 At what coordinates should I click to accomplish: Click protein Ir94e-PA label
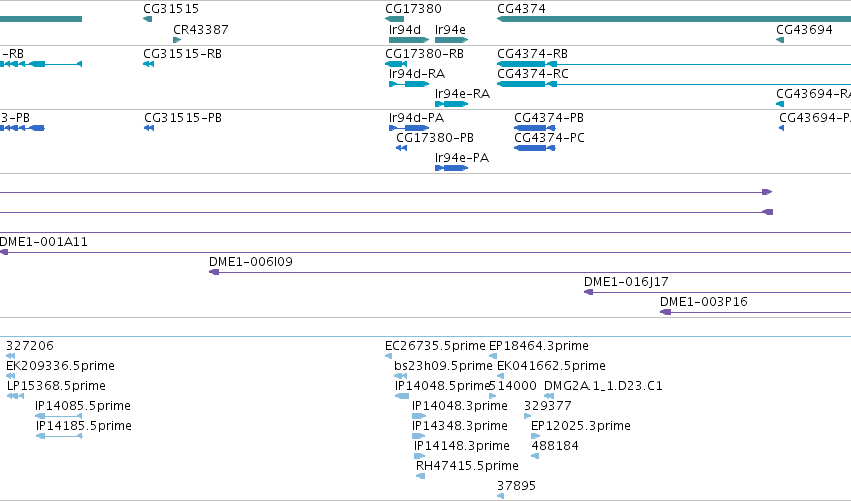[462, 158]
